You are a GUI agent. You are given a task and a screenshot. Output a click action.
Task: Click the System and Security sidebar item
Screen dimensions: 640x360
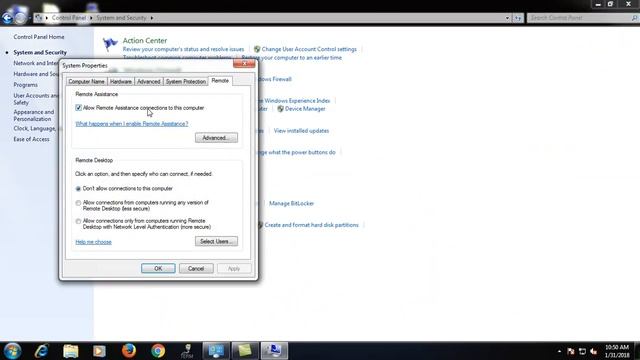point(40,53)
